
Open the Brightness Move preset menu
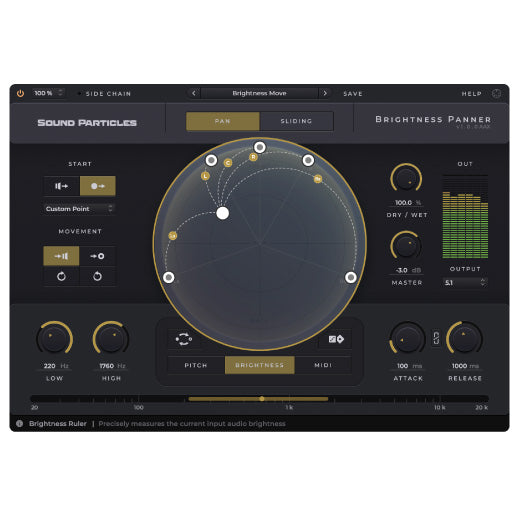pyautogui.click(x=259, y=93)
